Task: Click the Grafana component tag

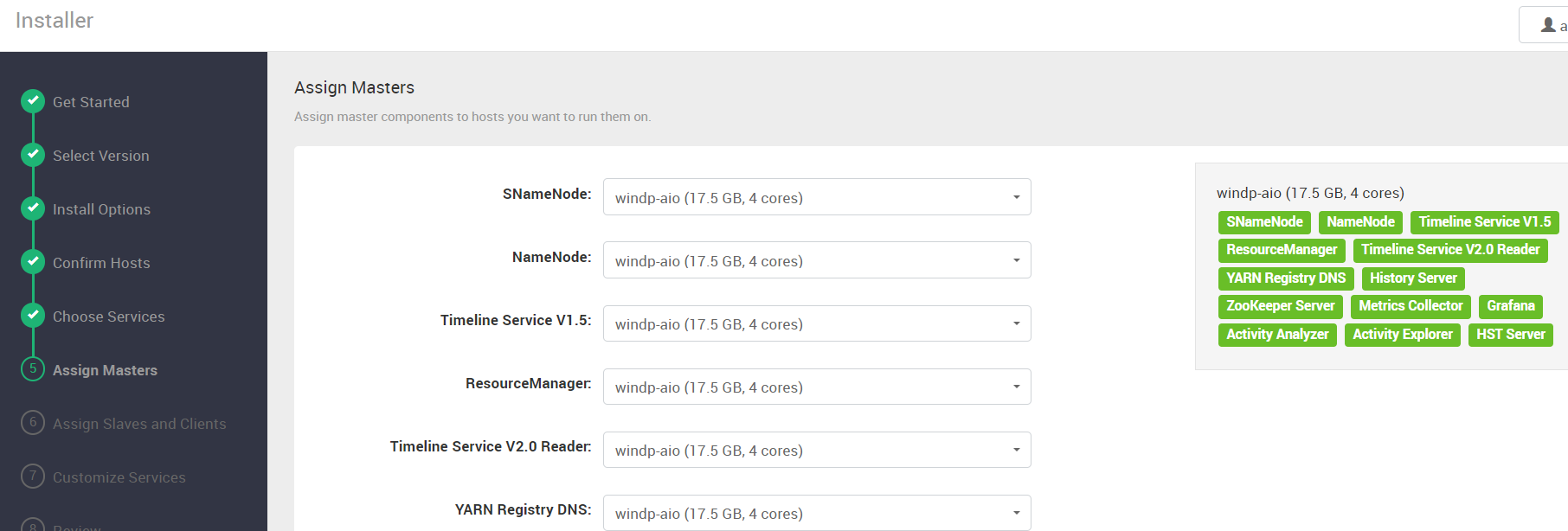Action: 1511,306
